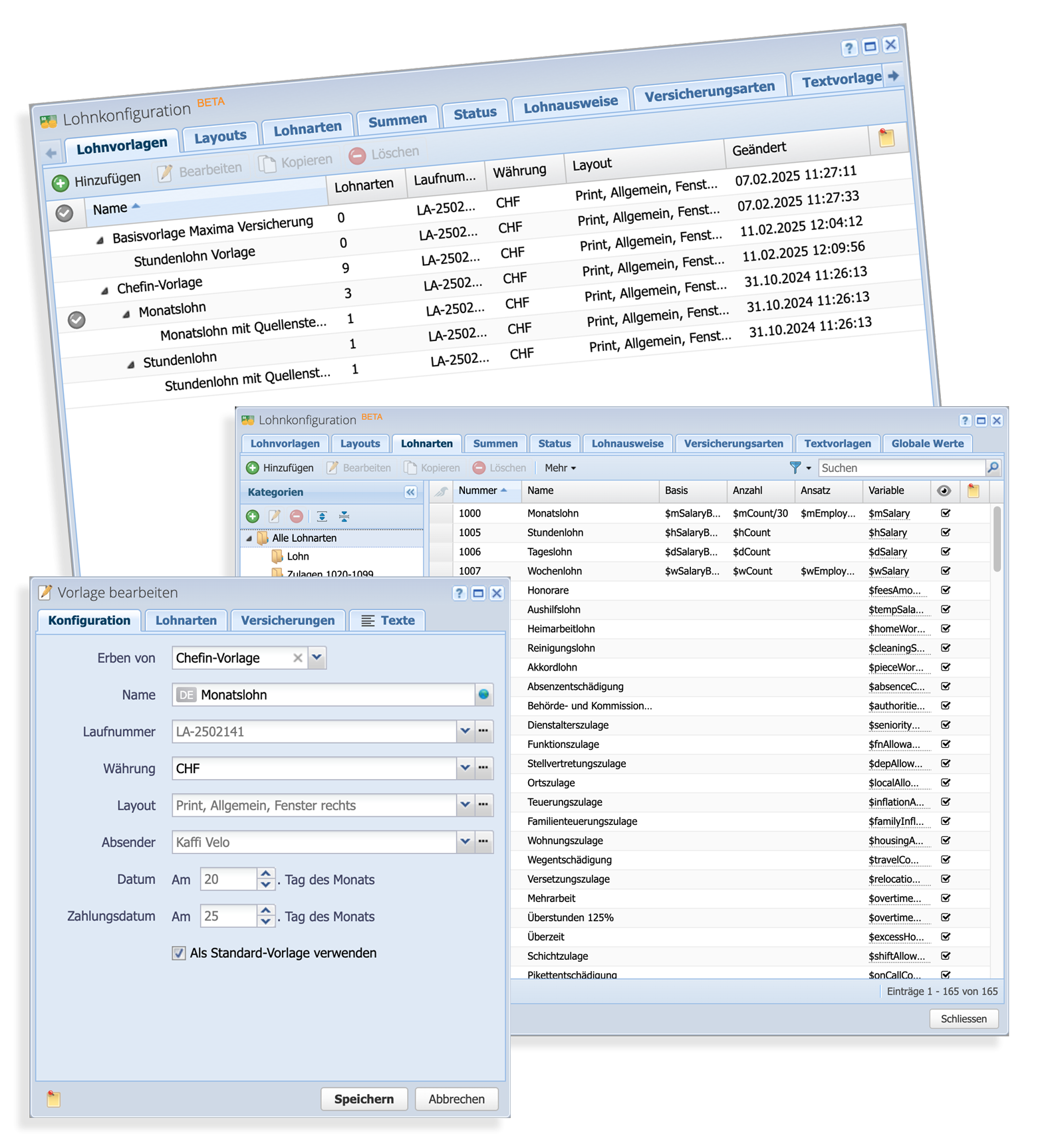Click the magnifier search icon
Screen dimensions: 1064x1146
pos(993,467)
